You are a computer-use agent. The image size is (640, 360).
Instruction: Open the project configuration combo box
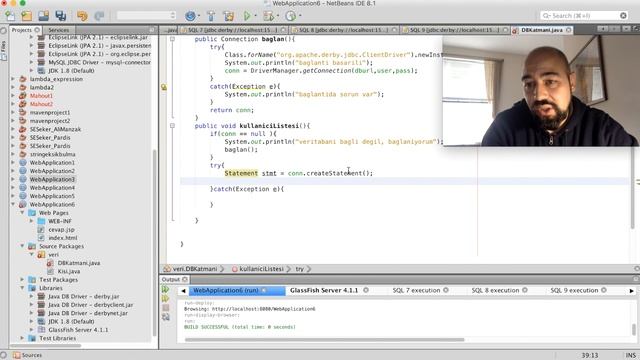tap(146, 16)
